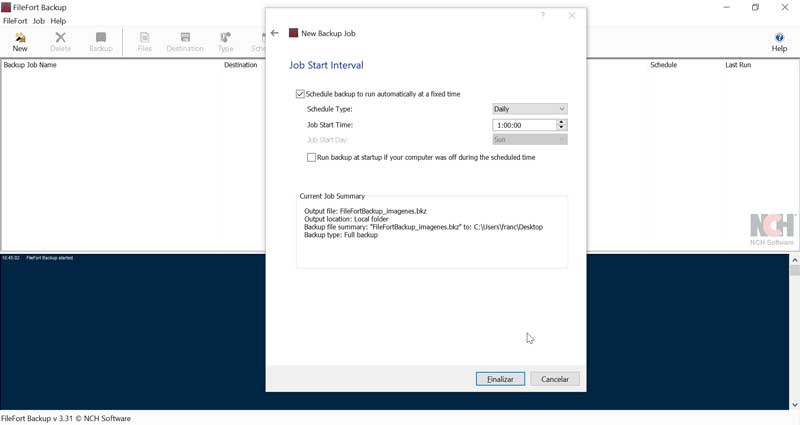The height and width of the screenshot is (425, 800).
Task: Click the FileFort Backup app icon in title bar
Action: pyautogui.click(x=6, y=7)
